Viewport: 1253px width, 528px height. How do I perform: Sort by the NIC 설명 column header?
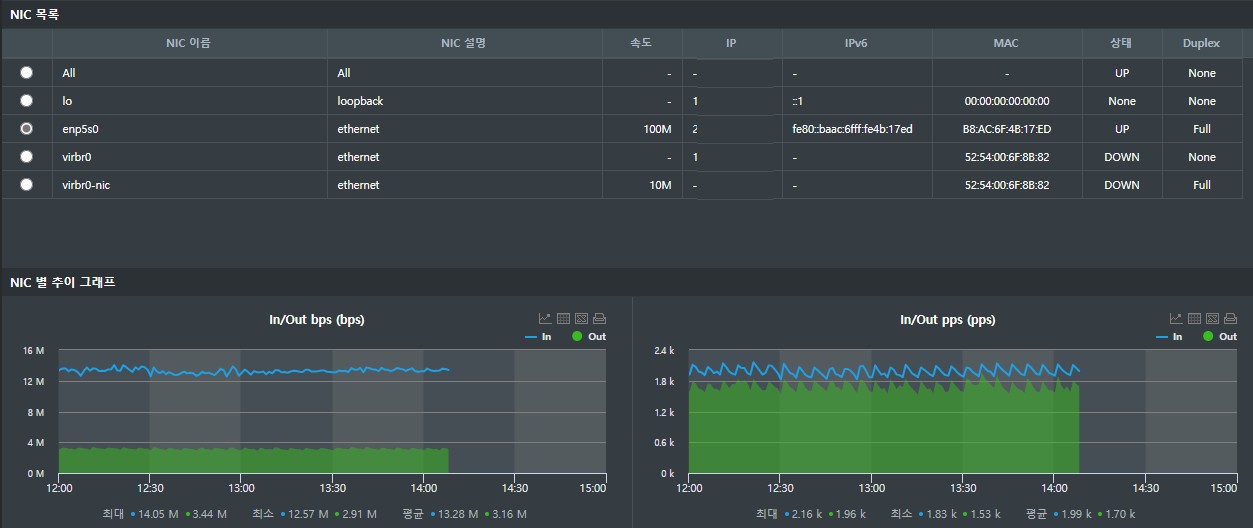coord(464,43)
